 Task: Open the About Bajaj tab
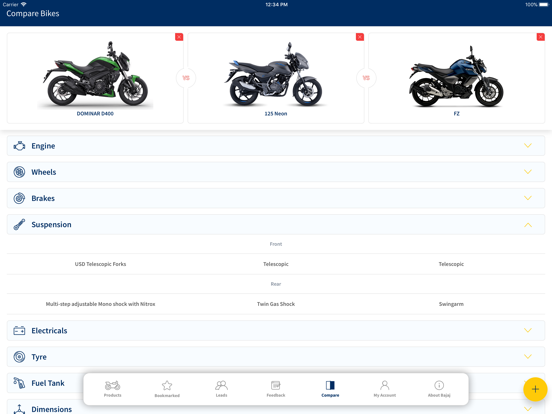coord(439,389)
